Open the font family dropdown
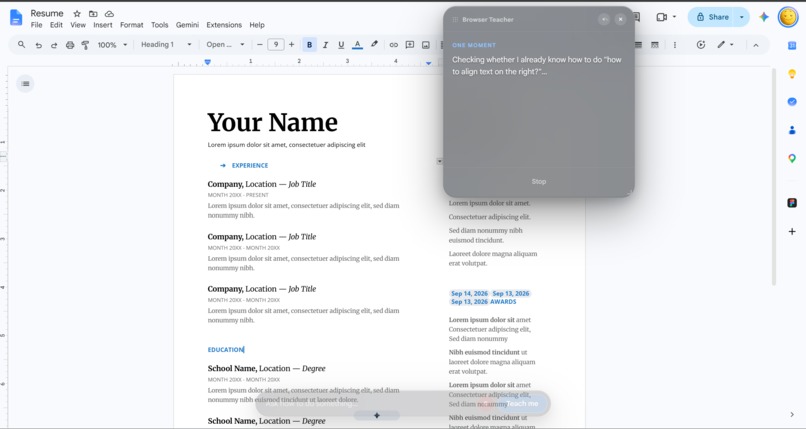The image size is (806, 429). point(225,45)
